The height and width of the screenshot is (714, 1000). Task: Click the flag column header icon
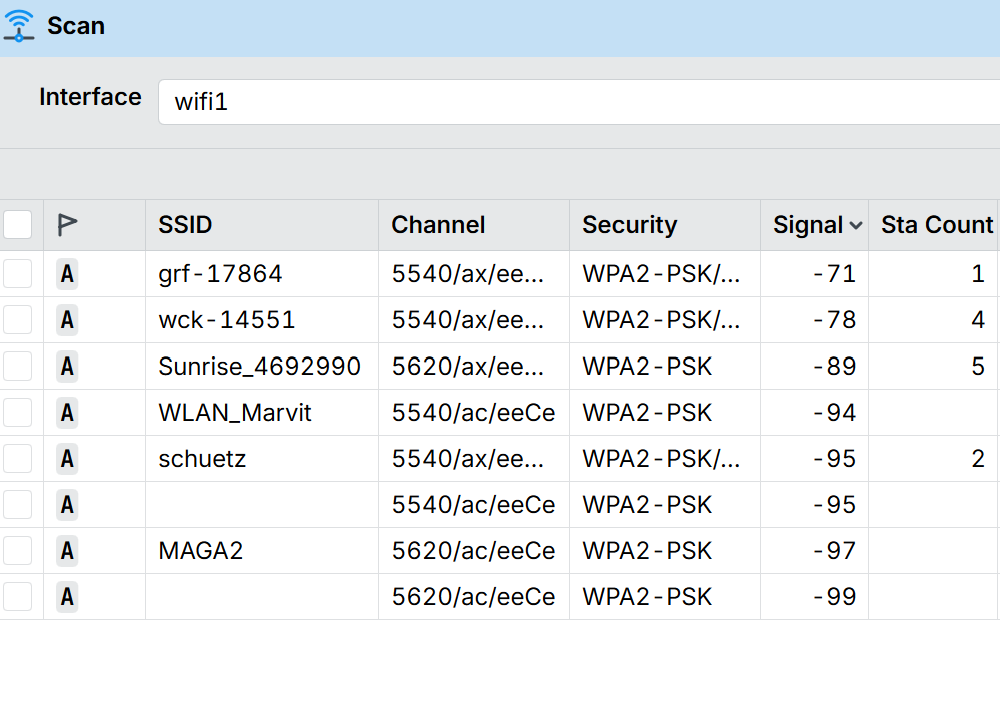point(67,225)
